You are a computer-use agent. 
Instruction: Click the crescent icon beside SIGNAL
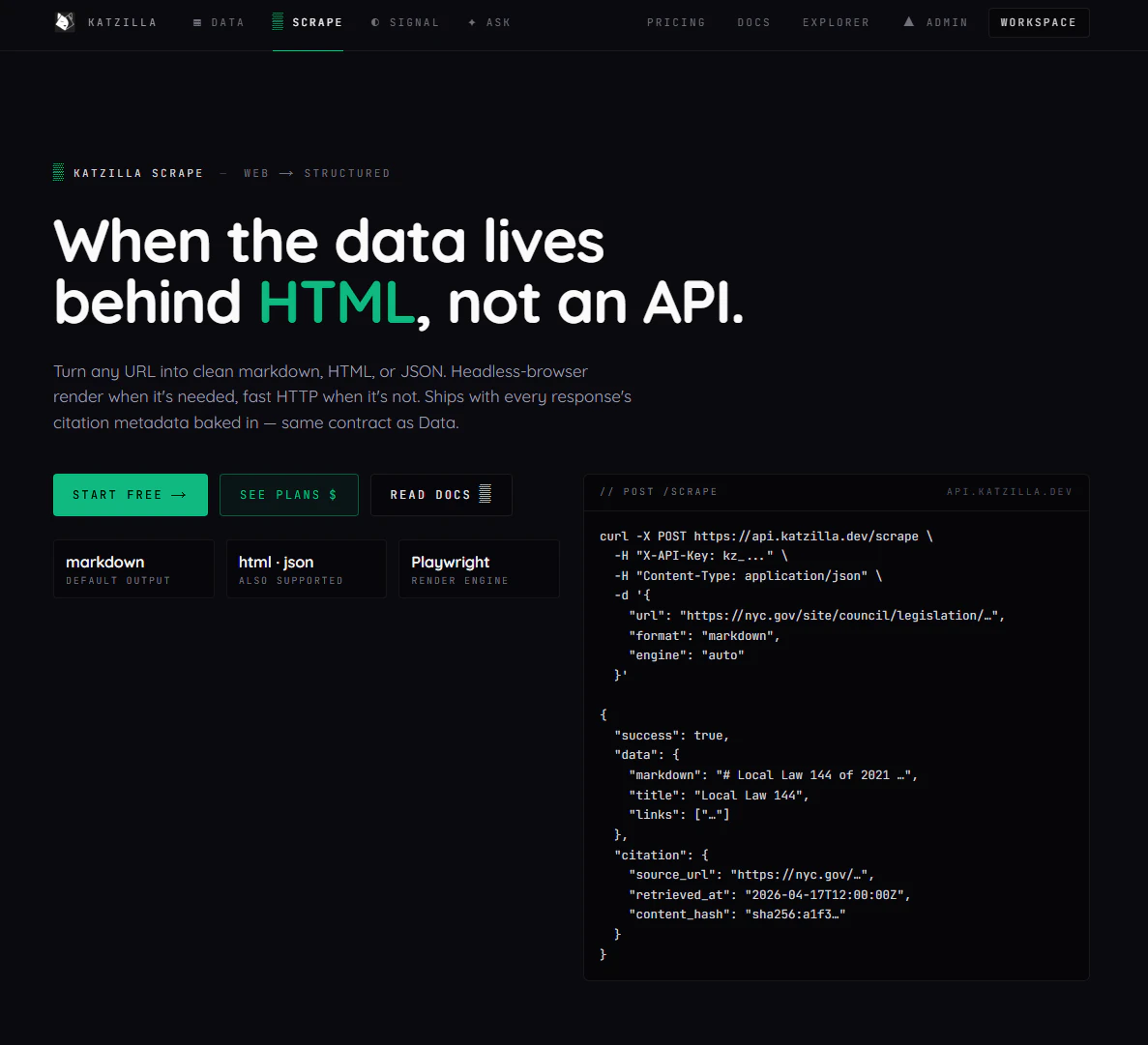pyautogui.click(x=377, y=22)
